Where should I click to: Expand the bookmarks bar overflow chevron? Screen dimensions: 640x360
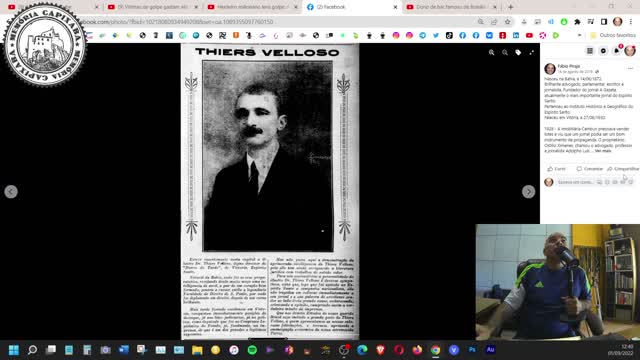(579, 36)
